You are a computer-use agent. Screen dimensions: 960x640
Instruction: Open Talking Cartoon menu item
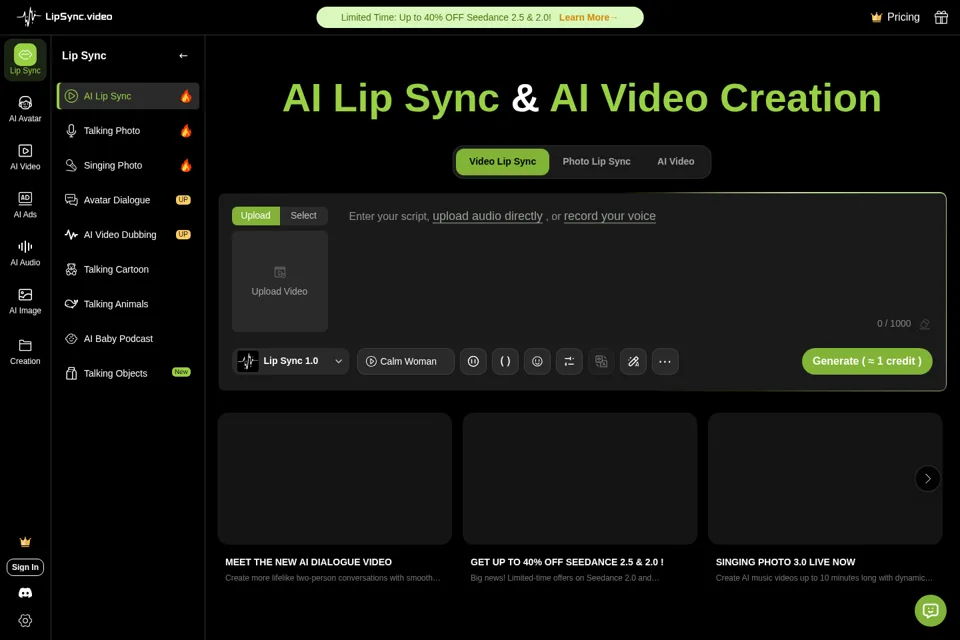[x=128, y=269]
